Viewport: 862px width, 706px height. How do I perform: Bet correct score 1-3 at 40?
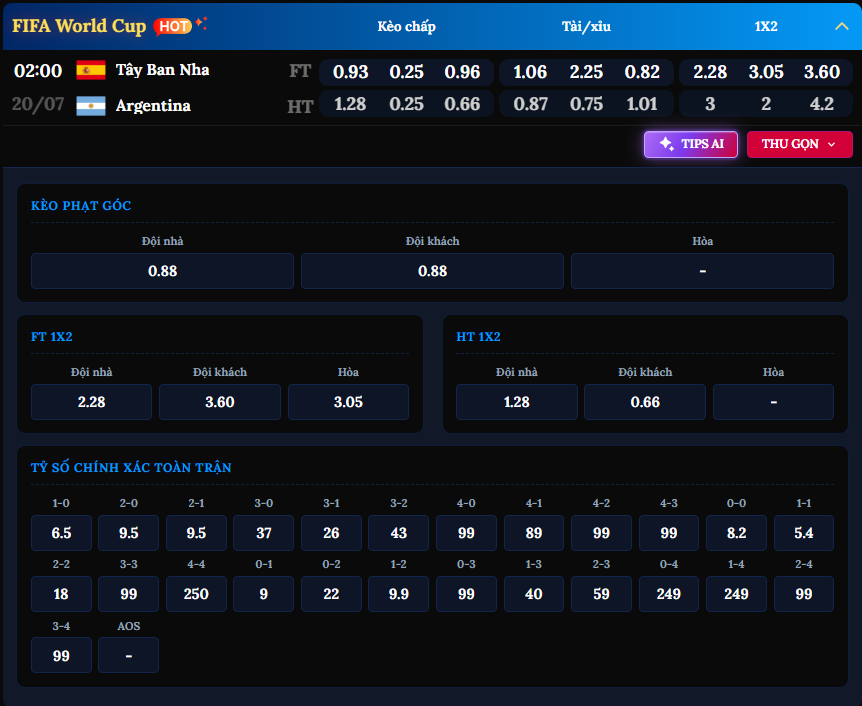[534, 594]
